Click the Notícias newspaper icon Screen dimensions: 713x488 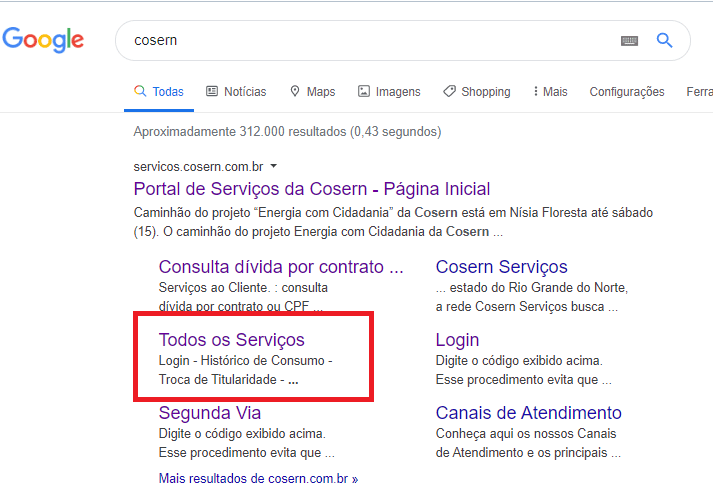coord(212,91)
